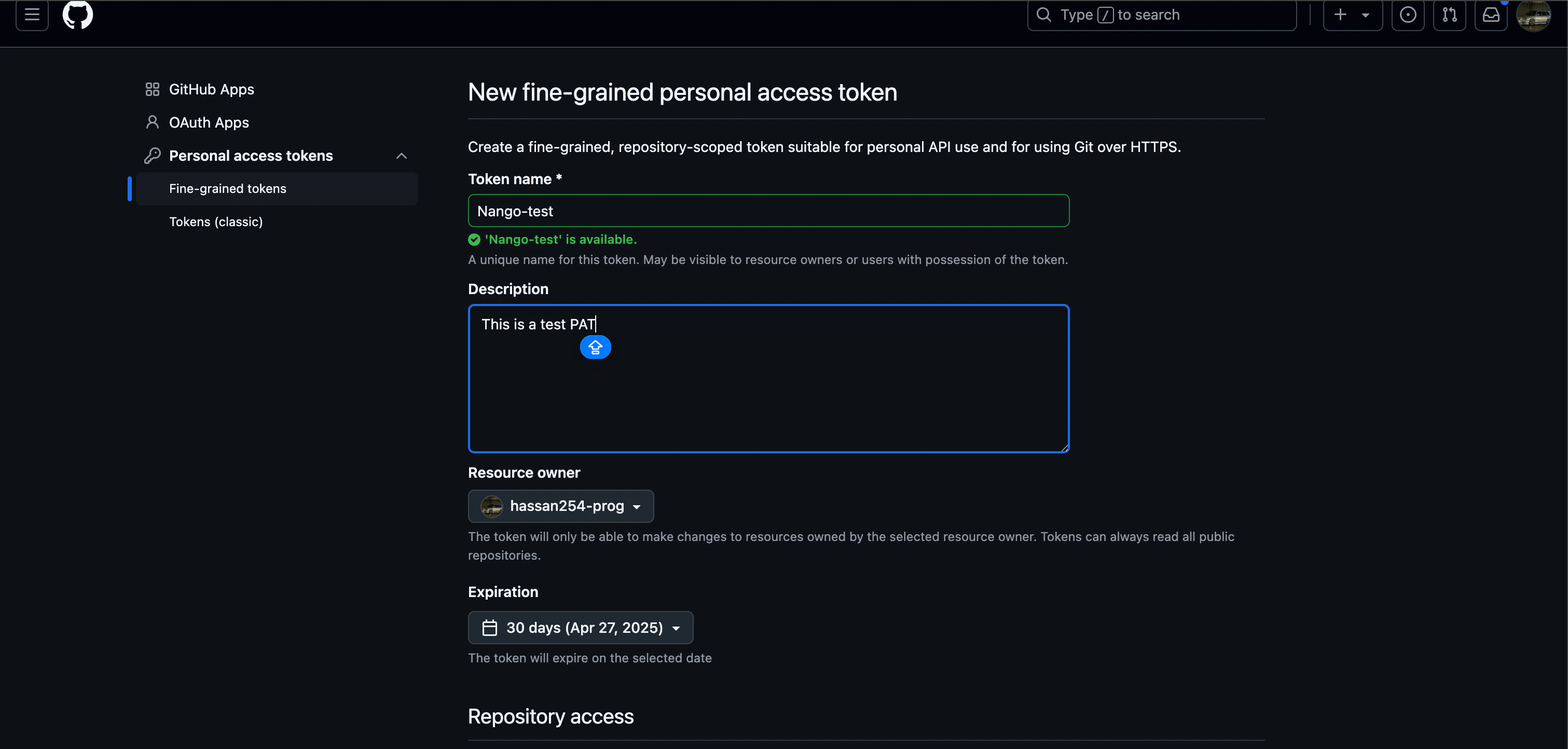Click the calendar icon in Expiration
This screenshot has width=1568, height=749.
[489, 627]
